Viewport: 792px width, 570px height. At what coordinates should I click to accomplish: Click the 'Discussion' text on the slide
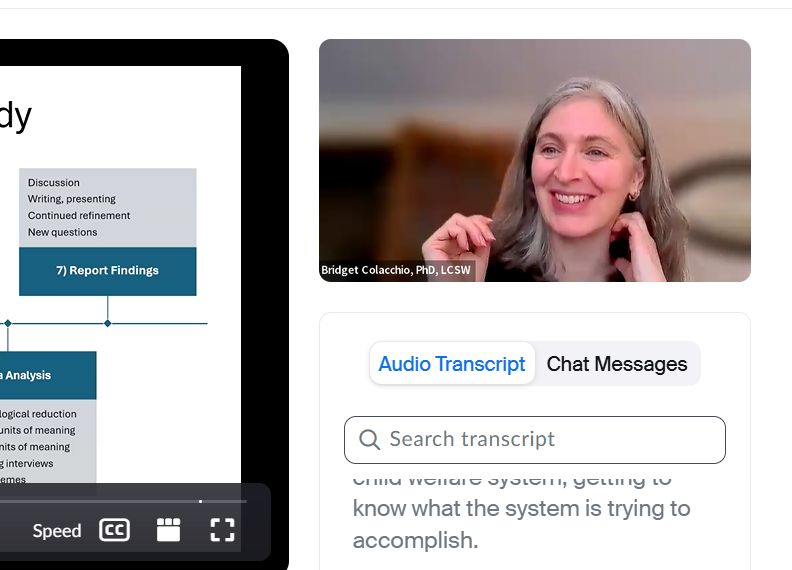(54, 182)
